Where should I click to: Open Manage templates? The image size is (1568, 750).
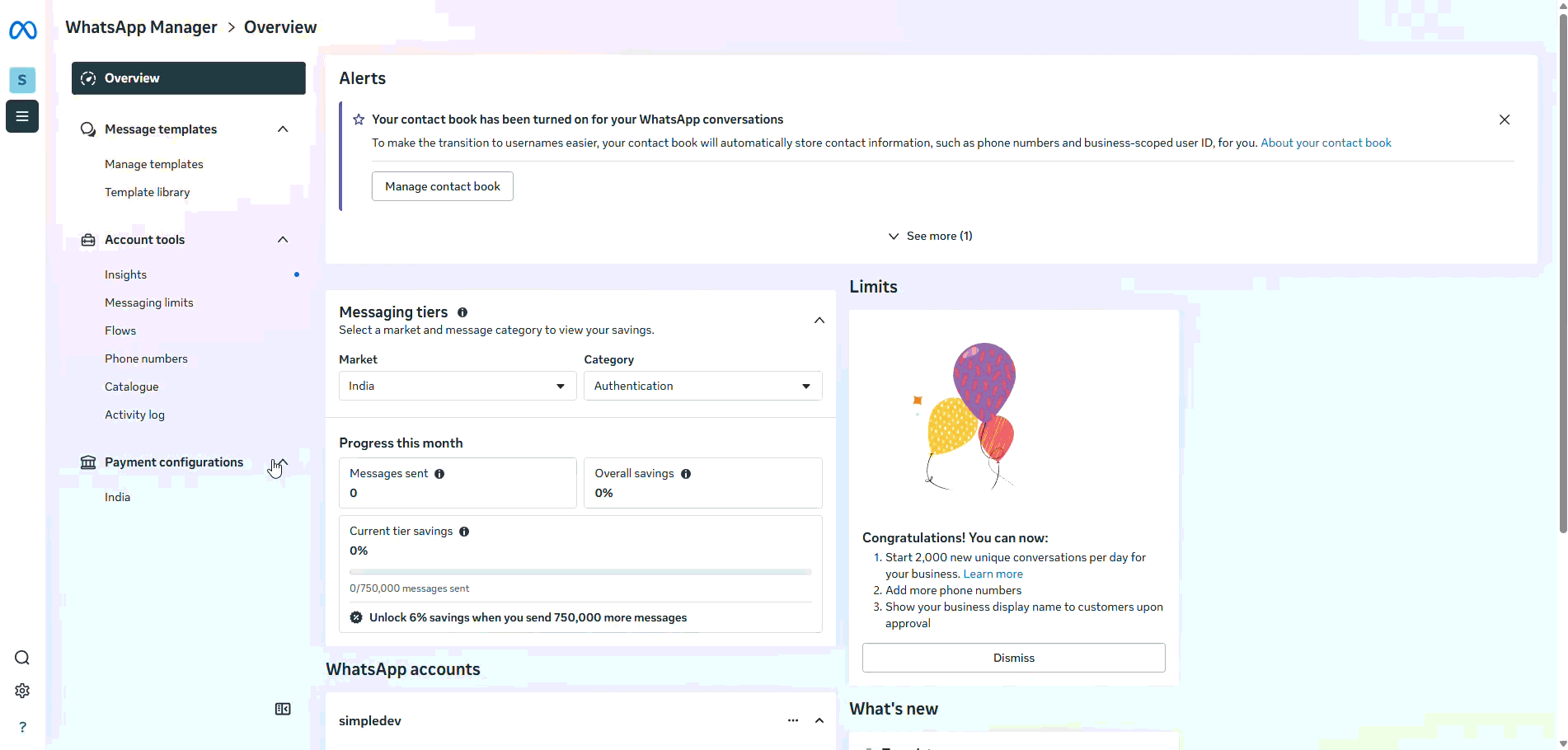[x=154, y=164]
